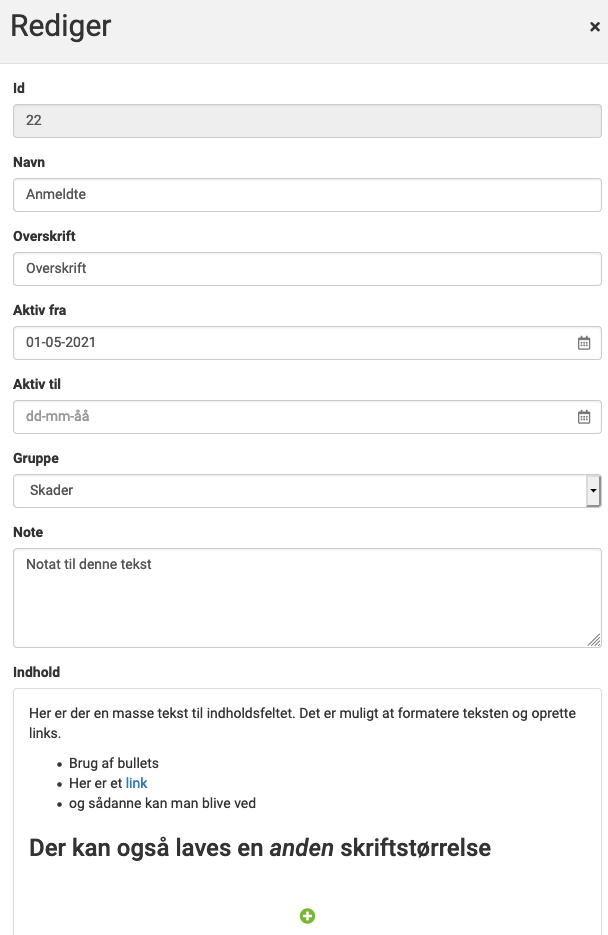
Task: Click the bullet item Brug af bullets
Action: tap(114, 763)
